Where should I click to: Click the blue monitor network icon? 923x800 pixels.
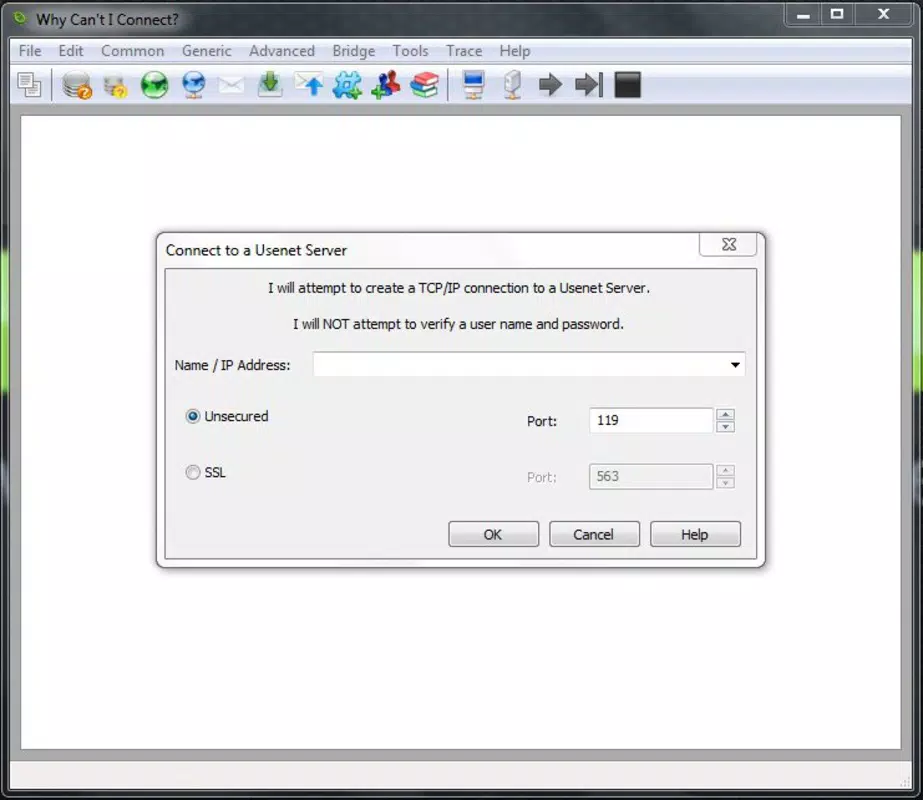[x=474, y=85]
